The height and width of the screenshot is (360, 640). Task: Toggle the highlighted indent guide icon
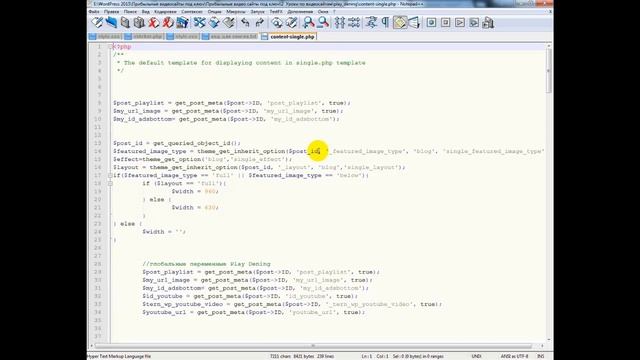point(400,23)
